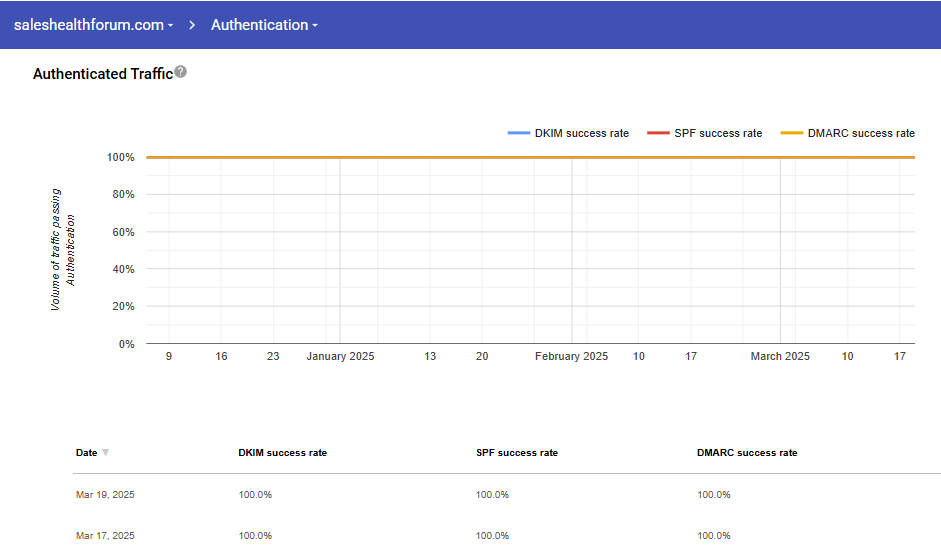941x554 pixels.
Task: Toggle DKIM success rate legend entry
Action: 569,133
